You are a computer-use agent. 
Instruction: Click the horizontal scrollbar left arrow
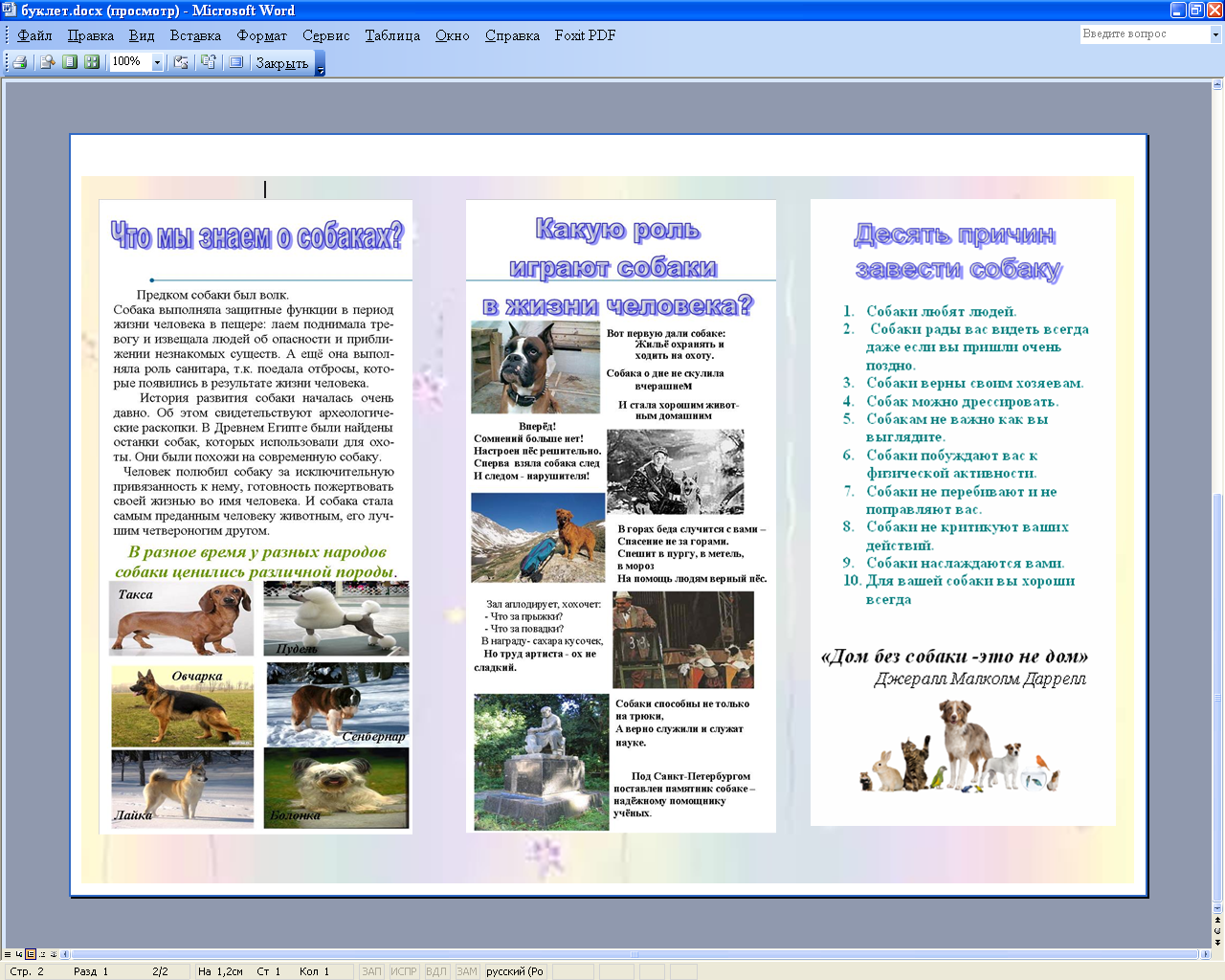pos(65,954)
